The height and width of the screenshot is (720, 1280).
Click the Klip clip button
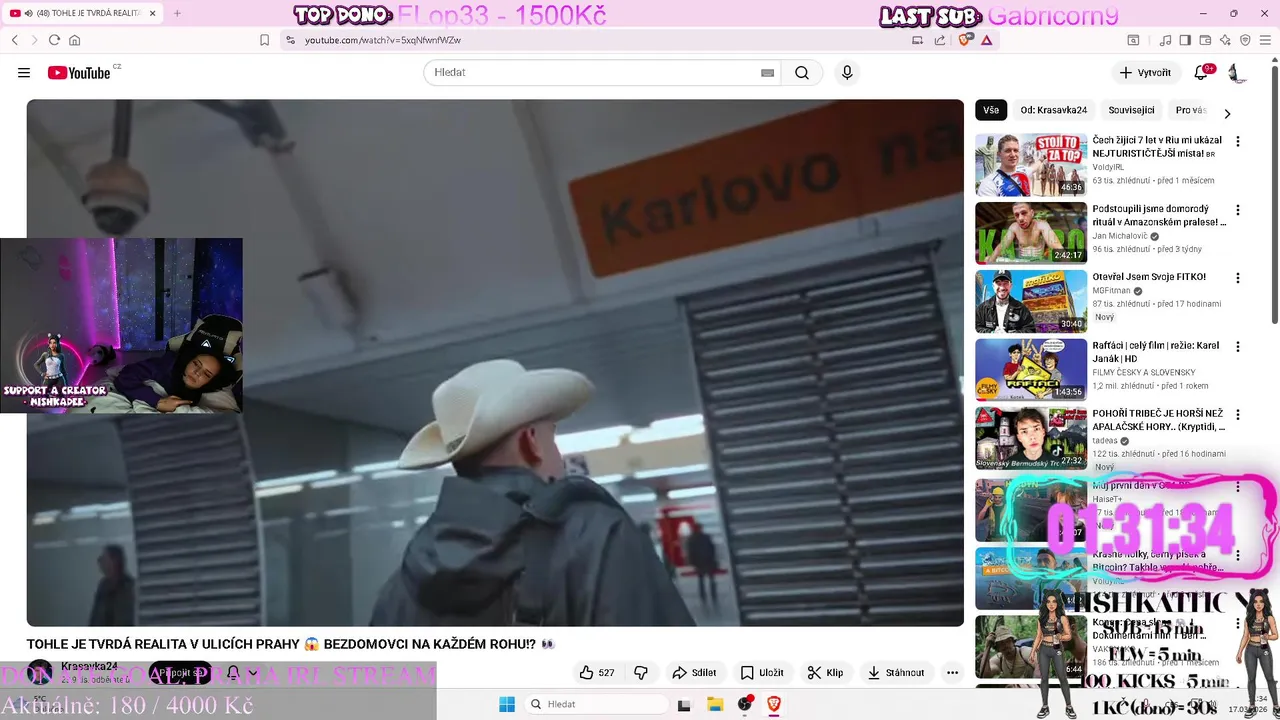[x=825, y=673]
